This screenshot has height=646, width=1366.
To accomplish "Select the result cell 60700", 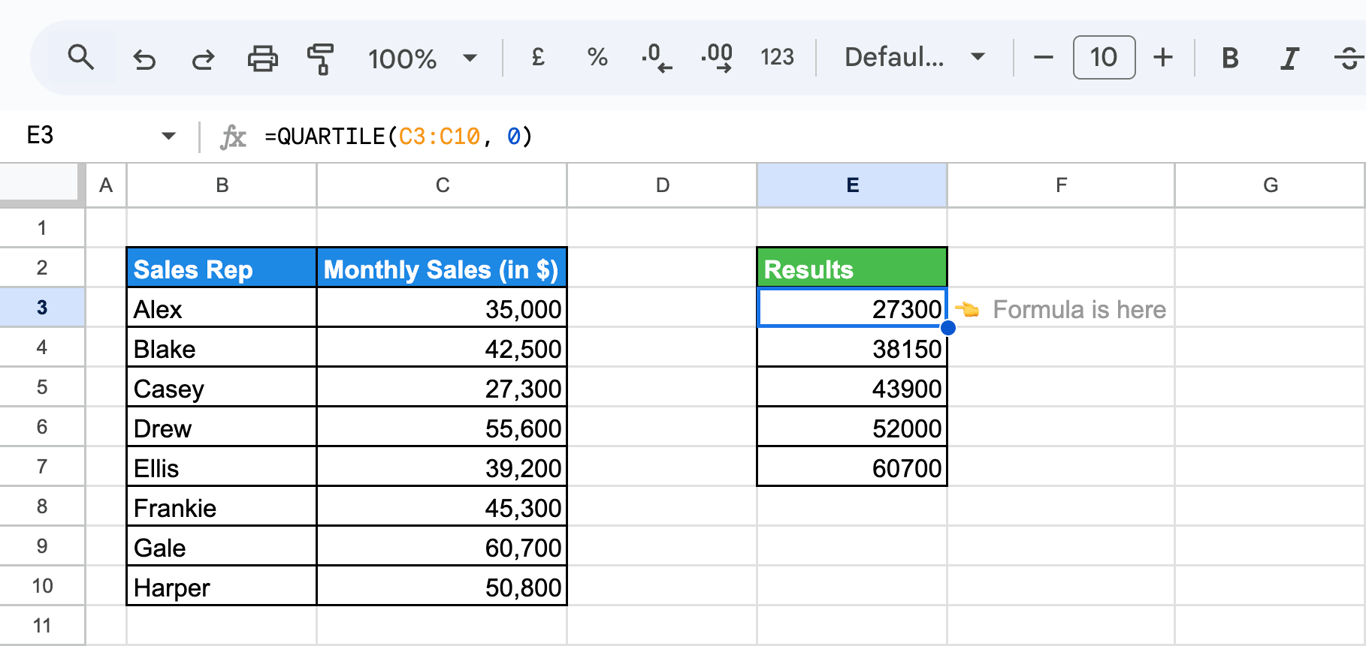I will tap(852, 467).
